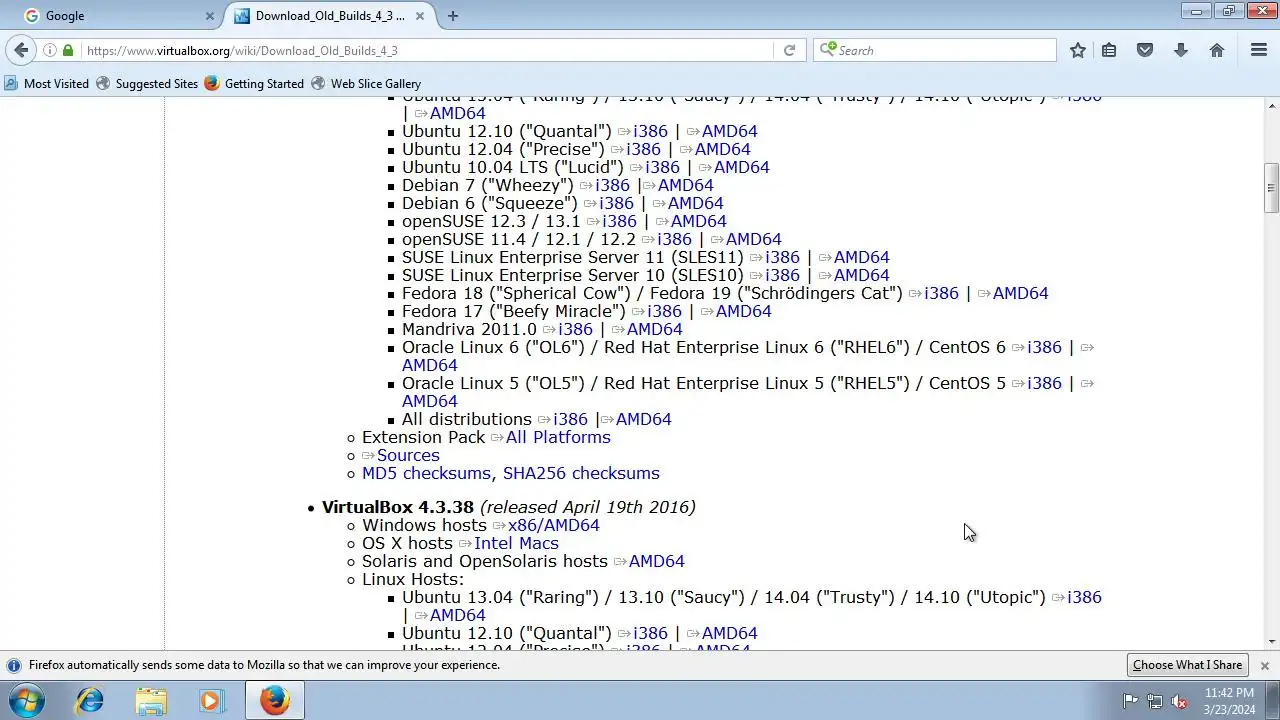This screenshot has height=720, width=1280.
Task: Close the Google tab
Action: tap(210, 16)
